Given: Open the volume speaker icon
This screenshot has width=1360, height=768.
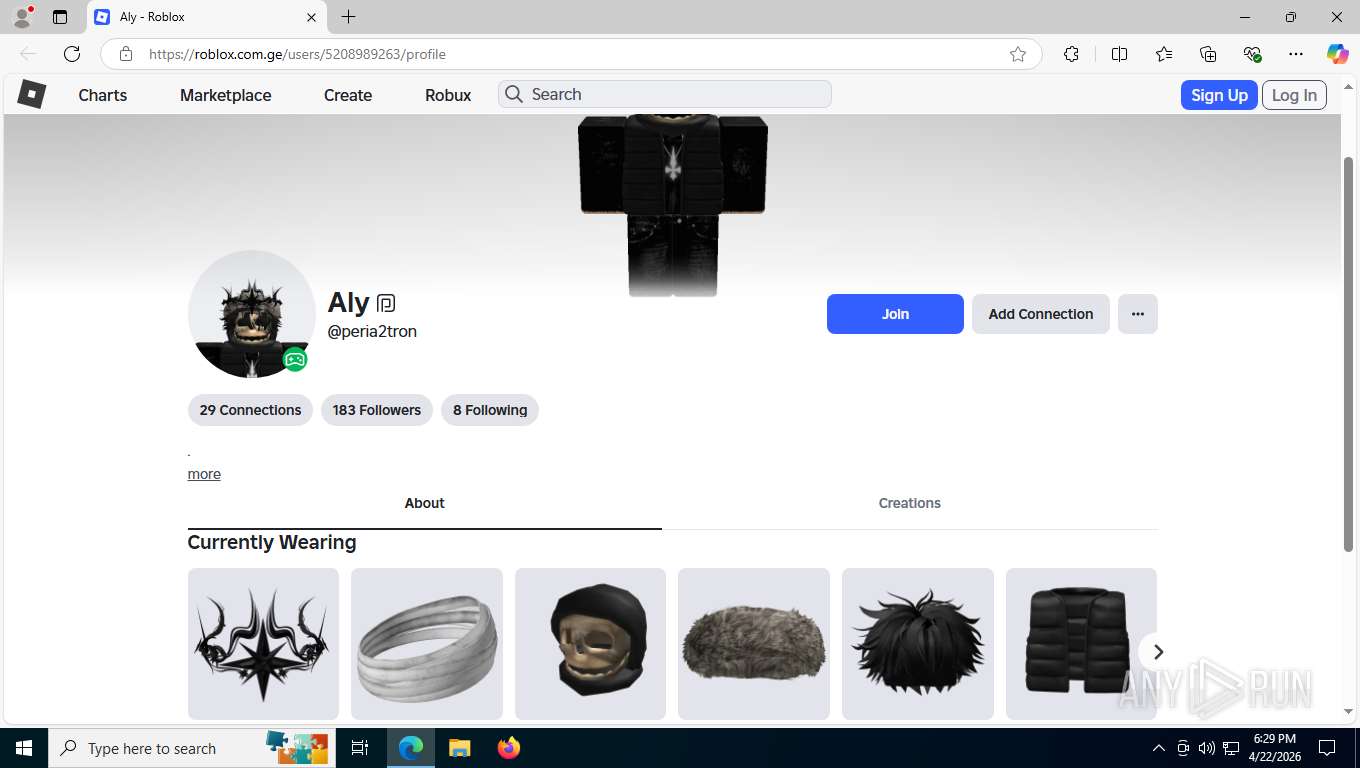Looking at the screenshot, I should click(1207, 748).
